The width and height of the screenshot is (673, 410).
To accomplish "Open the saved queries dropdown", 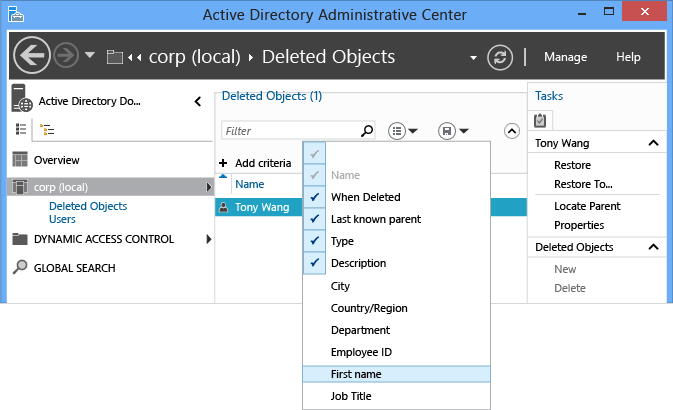I will (x=453, y=131).
